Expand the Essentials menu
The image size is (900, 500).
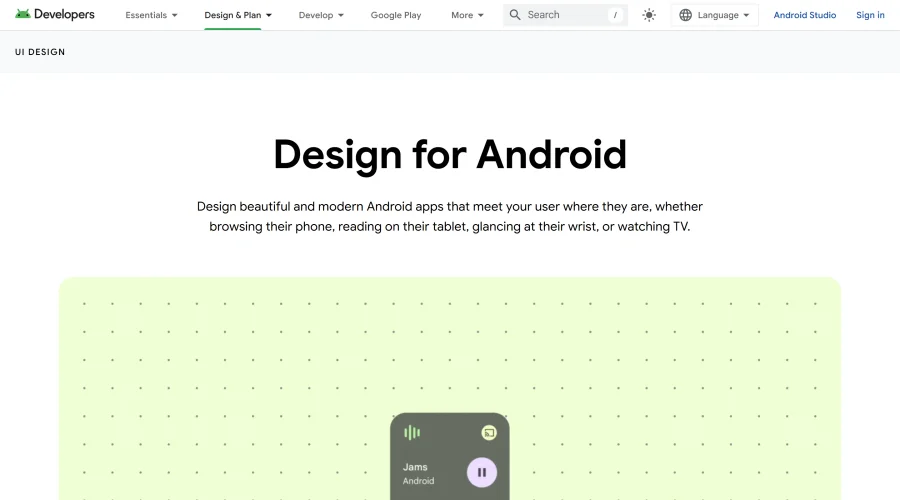coord(151,15)
